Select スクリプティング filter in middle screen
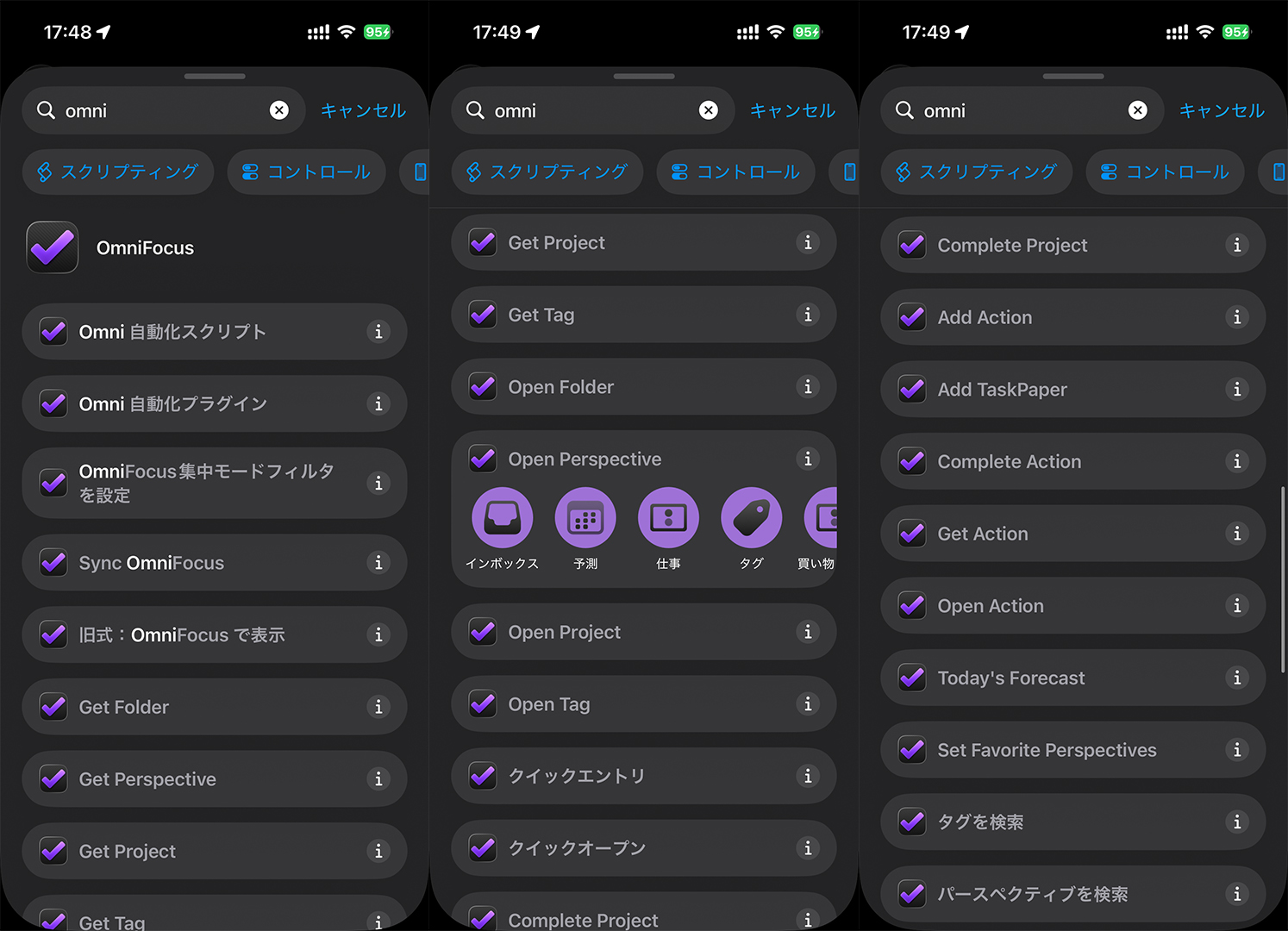This screenshot has height=931, width=1288. click(547, 172)
